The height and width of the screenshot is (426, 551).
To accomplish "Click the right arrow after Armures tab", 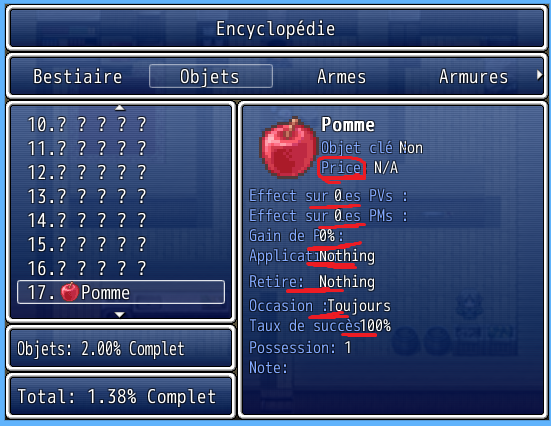I will 539,75.
